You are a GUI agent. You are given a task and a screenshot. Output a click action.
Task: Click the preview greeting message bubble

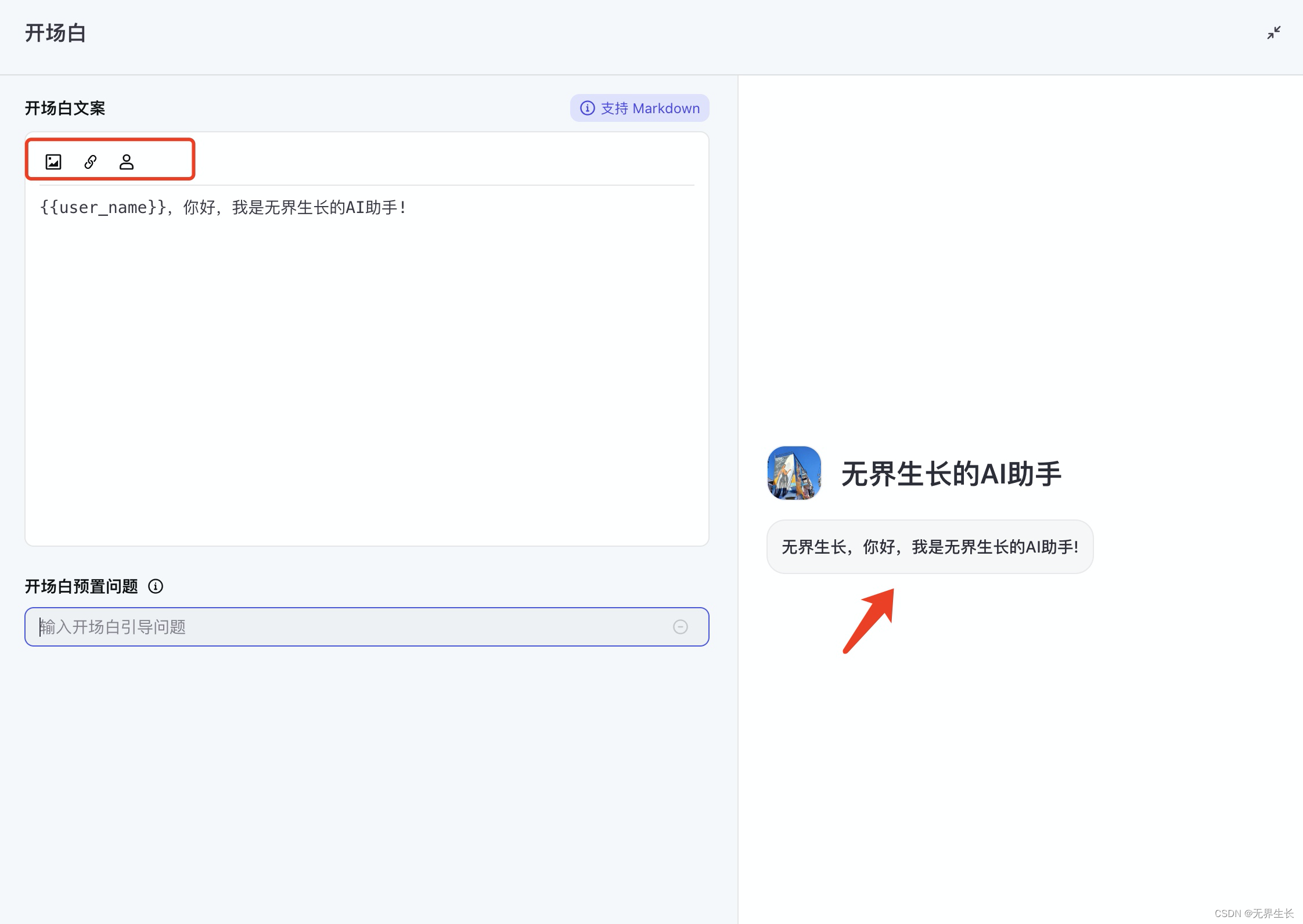click(x=930, y=547)
